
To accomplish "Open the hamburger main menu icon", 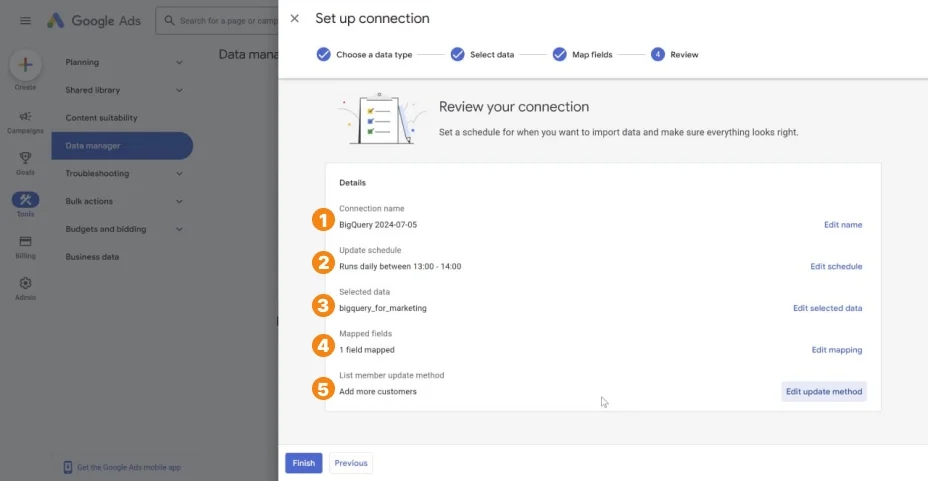I will (25, 21).
